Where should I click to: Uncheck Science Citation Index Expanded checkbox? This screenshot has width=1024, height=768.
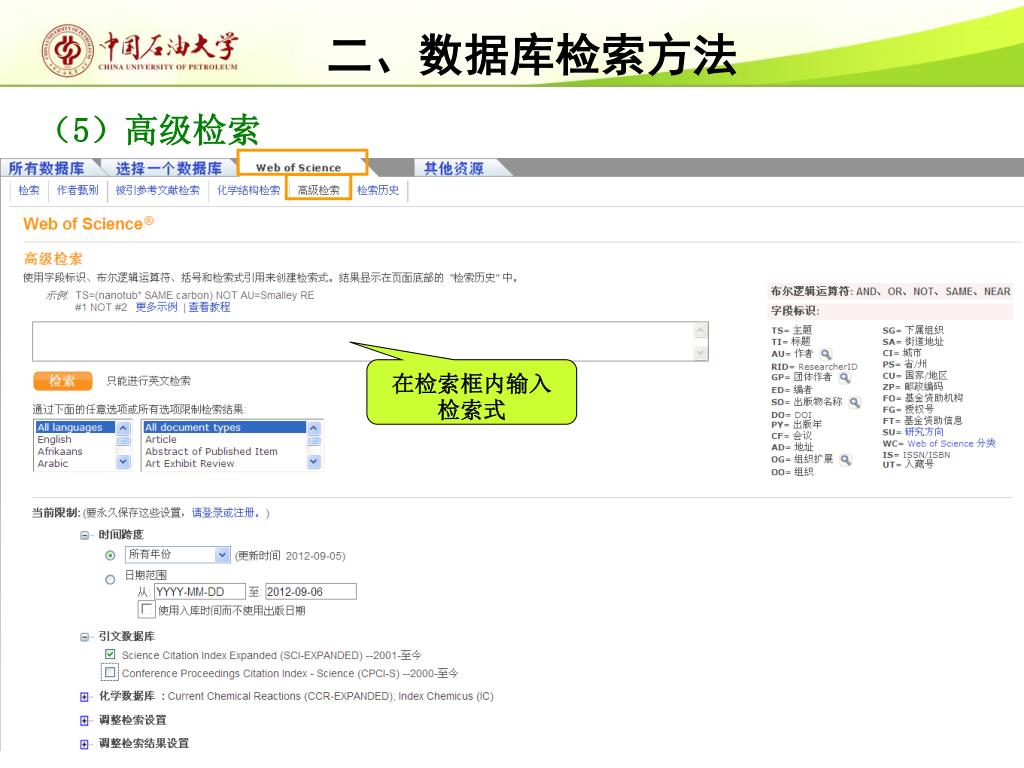point(110,654)
